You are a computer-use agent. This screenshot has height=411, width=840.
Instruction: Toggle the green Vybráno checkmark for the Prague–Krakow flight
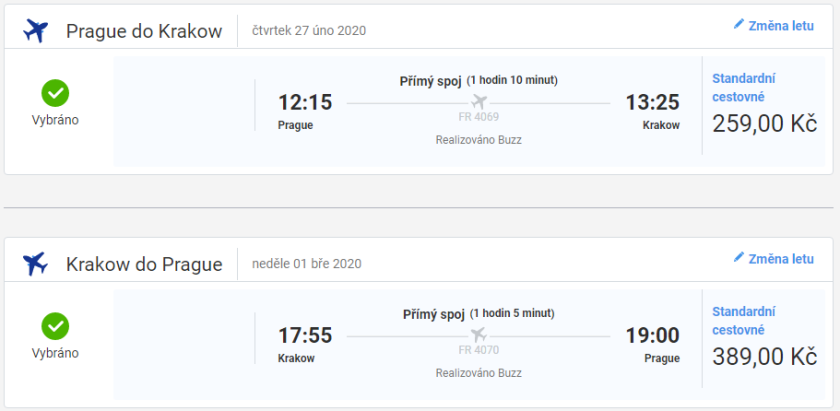pyautogui.click(x=55, y=94)
